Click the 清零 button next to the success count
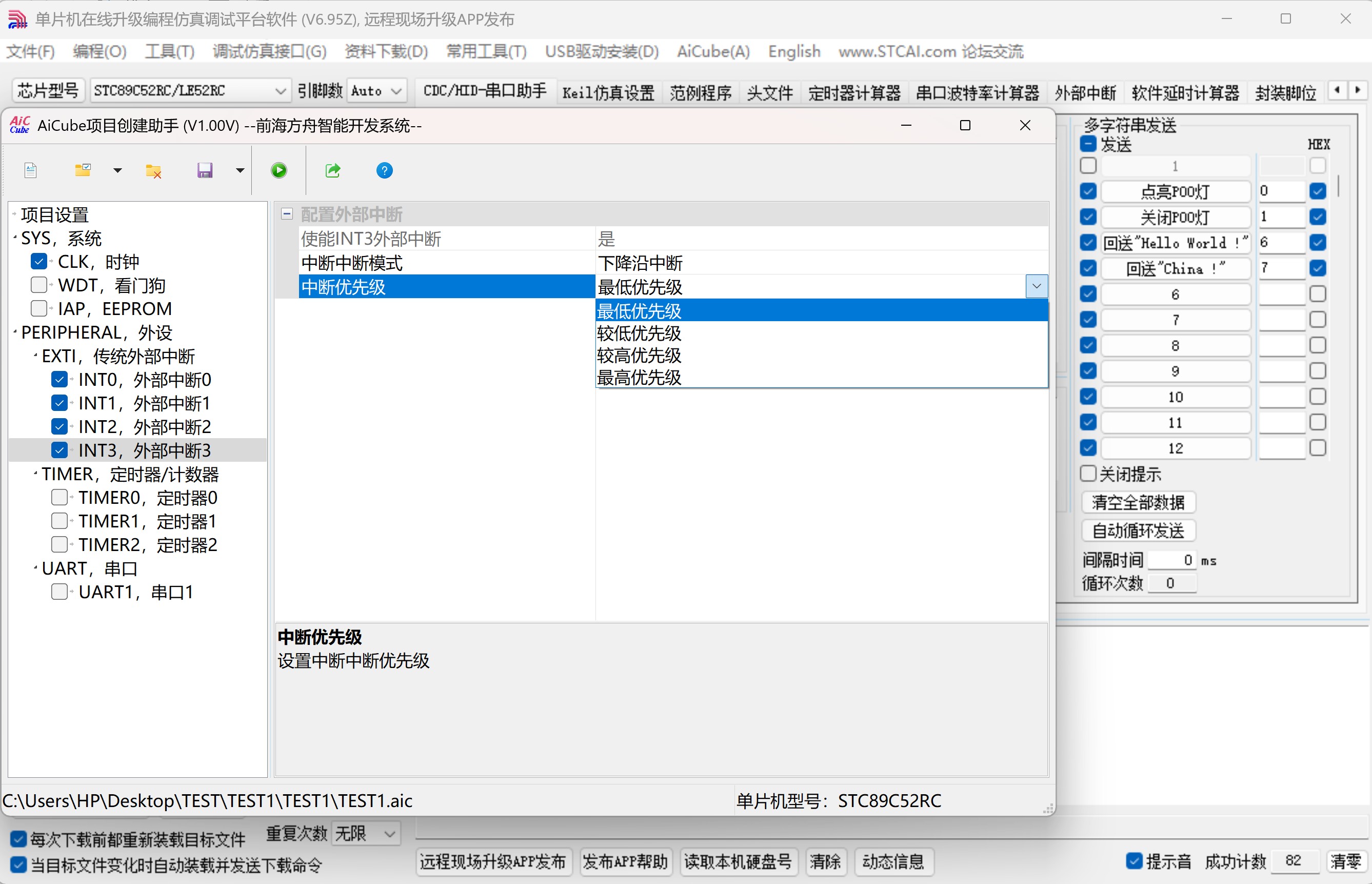 1346,860
